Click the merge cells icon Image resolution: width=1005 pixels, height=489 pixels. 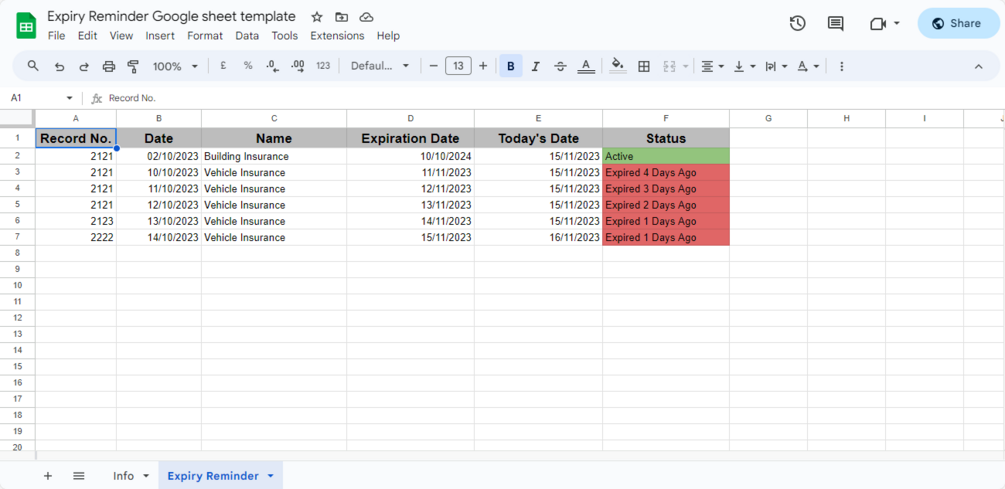tap(670, 66)
